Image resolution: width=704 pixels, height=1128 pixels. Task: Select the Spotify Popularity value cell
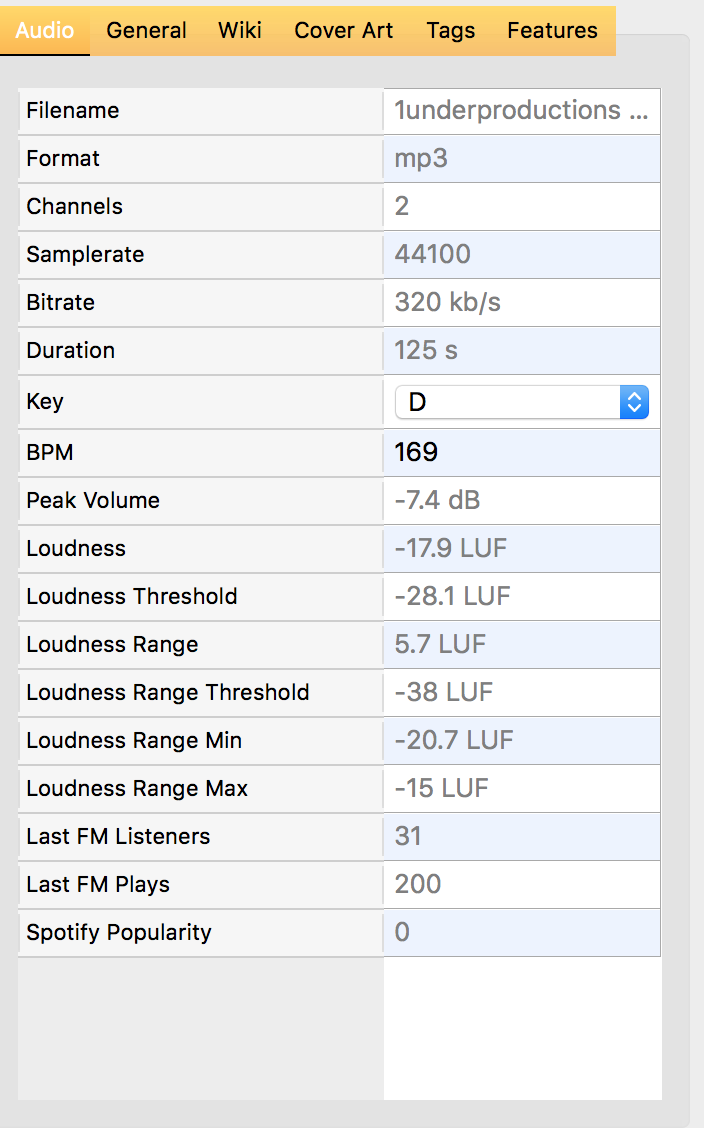click(x=522, y=933)
